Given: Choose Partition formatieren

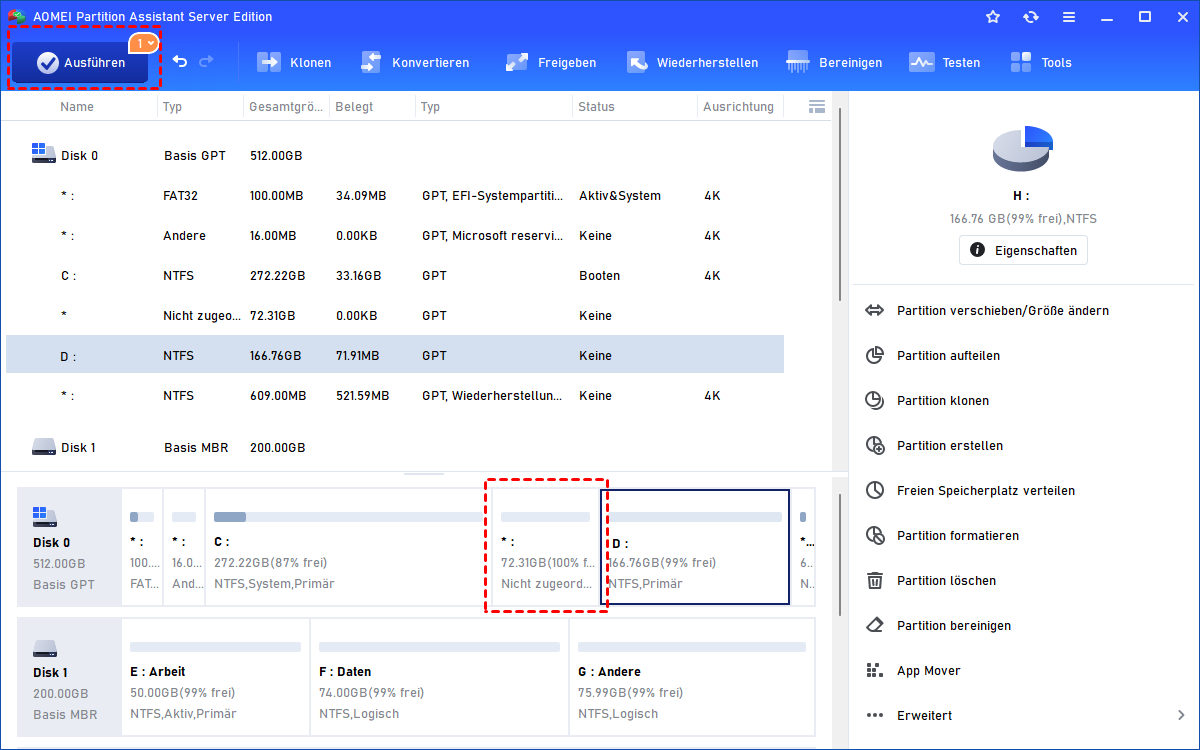Looking at the screenshot, I should pos(958,536).
